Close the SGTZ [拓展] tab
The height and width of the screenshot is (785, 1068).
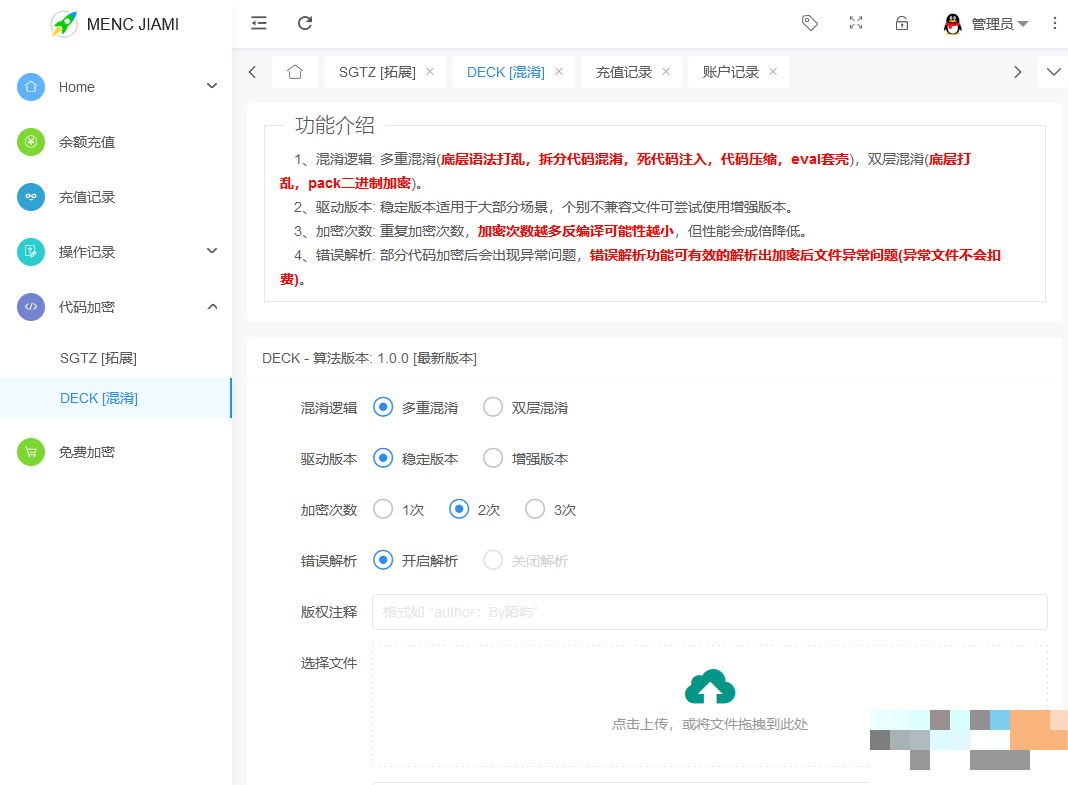[x=430, y=71]
